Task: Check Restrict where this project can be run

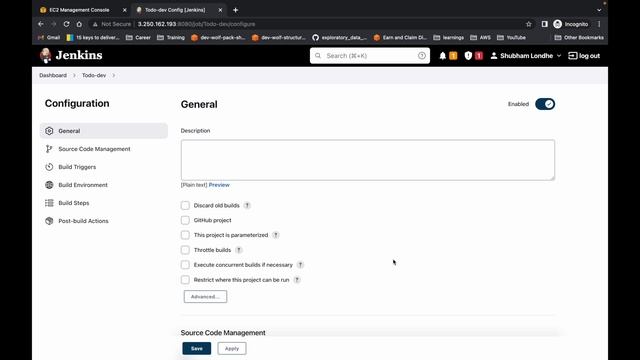Action: 185,280
